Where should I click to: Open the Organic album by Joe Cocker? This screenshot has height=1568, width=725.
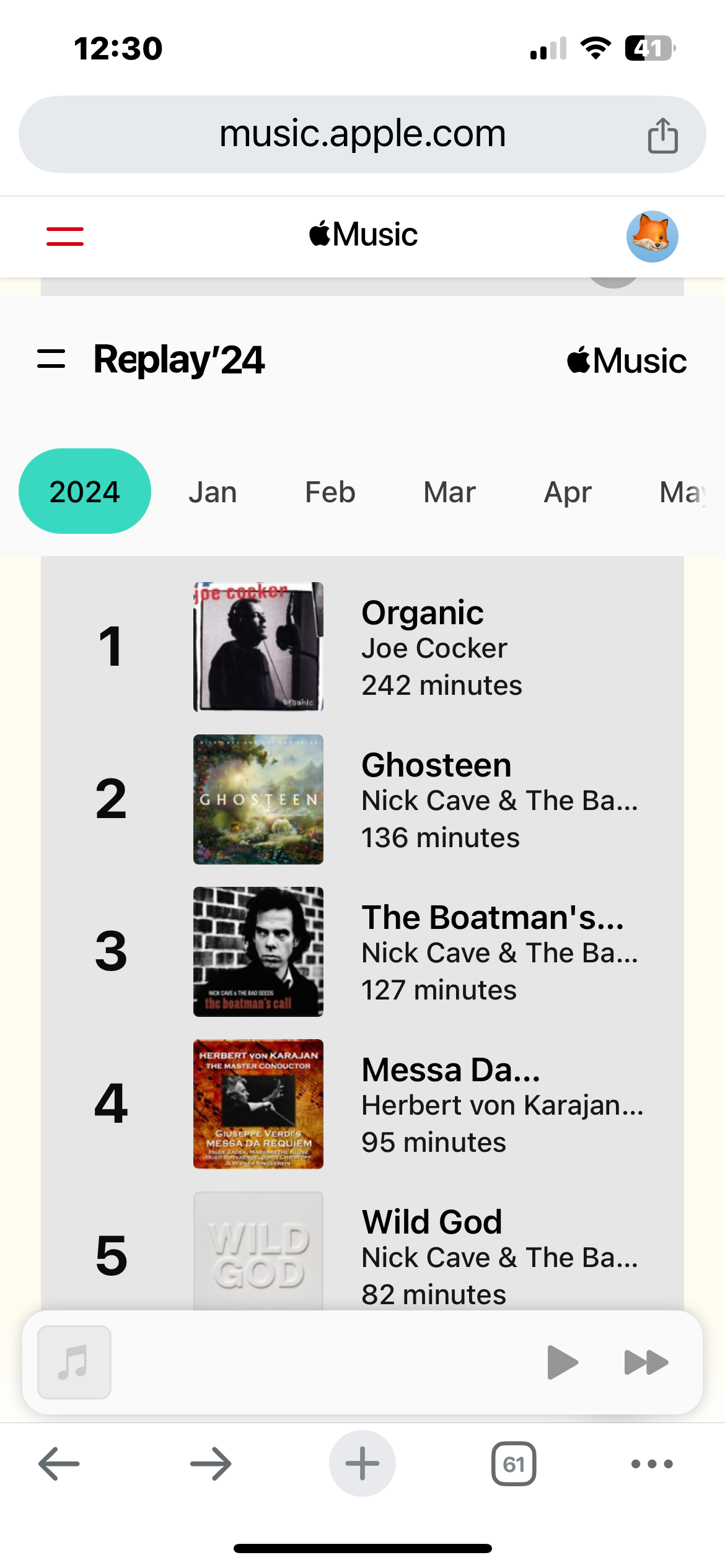(423, 614)
